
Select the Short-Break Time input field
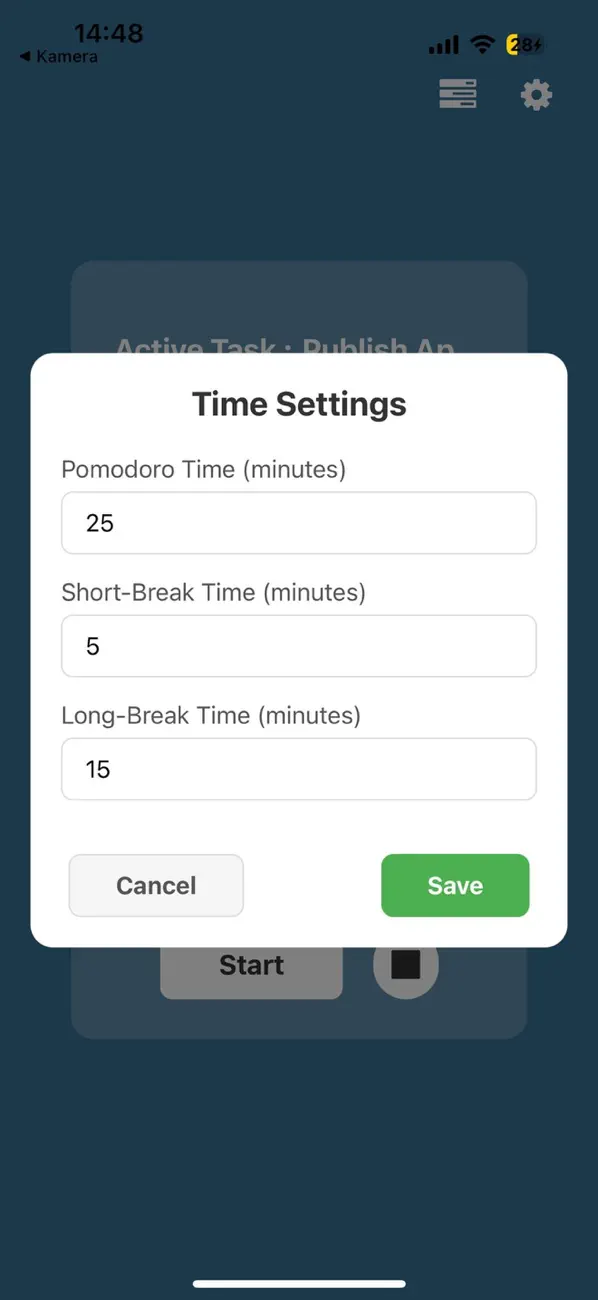299,646
